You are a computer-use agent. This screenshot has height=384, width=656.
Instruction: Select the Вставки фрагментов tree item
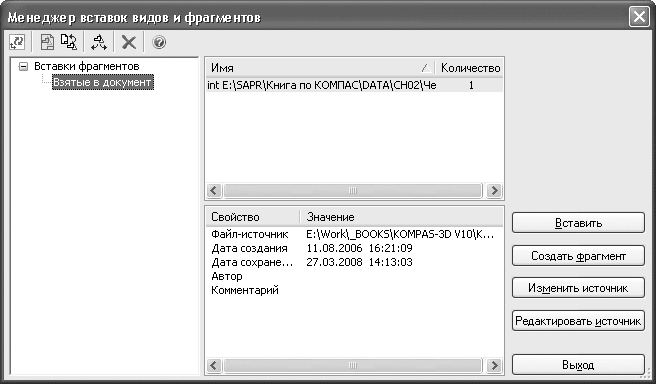87,66
